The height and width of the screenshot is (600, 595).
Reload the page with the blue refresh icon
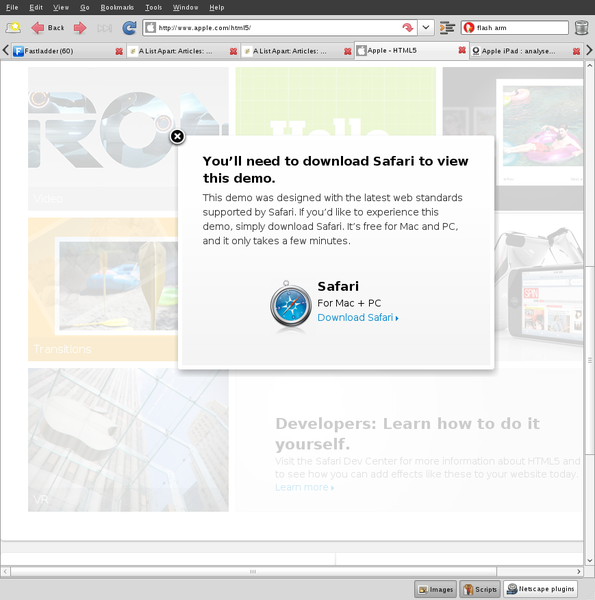[129, 28]
